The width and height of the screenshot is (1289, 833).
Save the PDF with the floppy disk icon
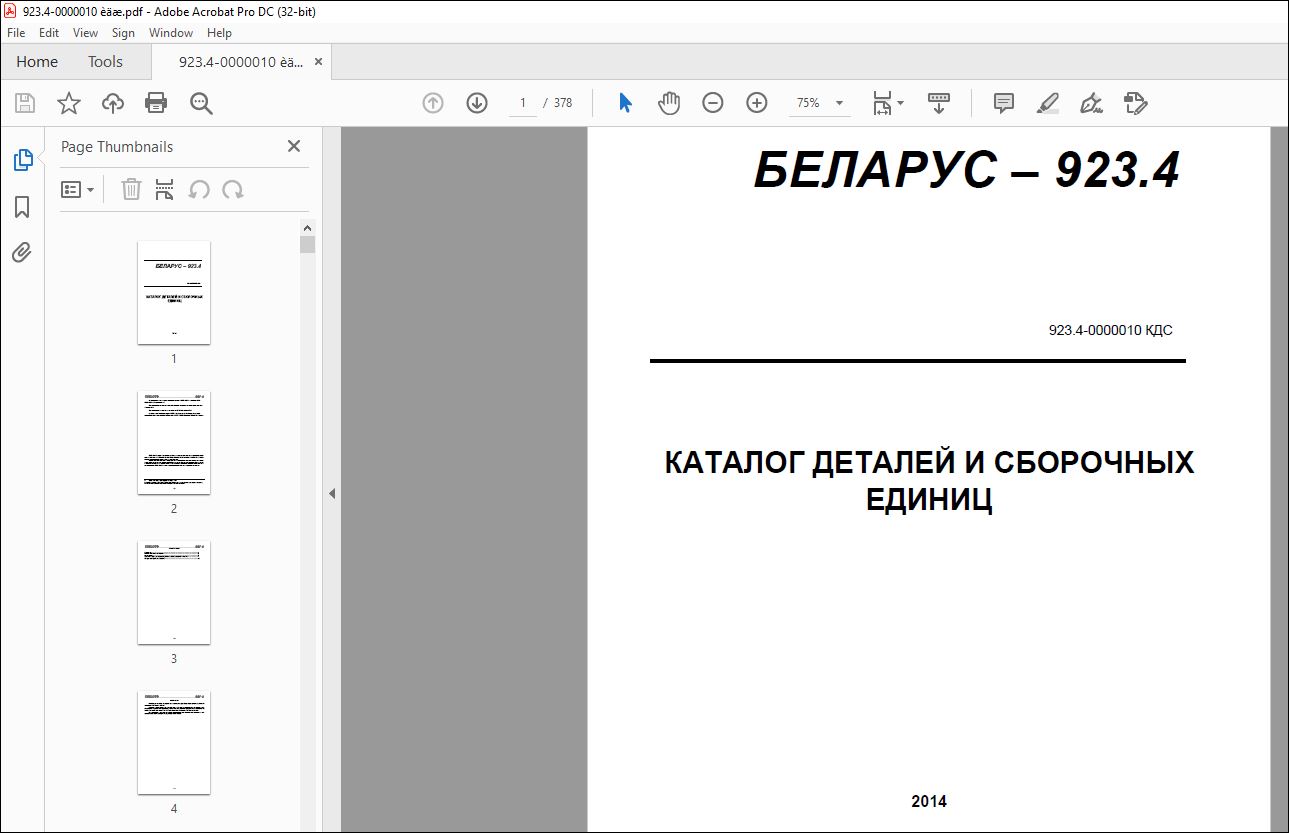pyautogui.click(x=25, y=103)
